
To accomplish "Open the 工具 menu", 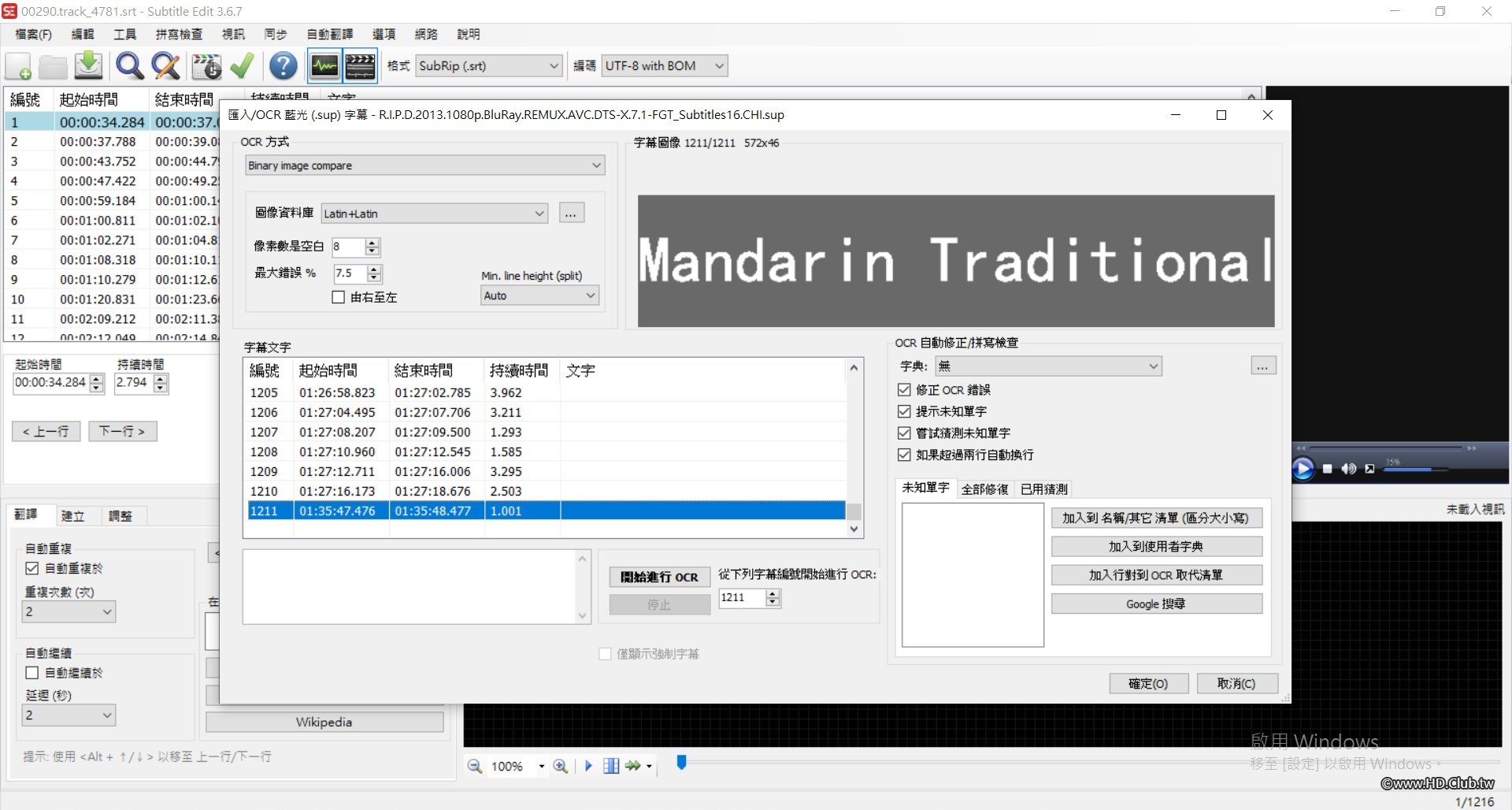I will [x=124, y=34].
